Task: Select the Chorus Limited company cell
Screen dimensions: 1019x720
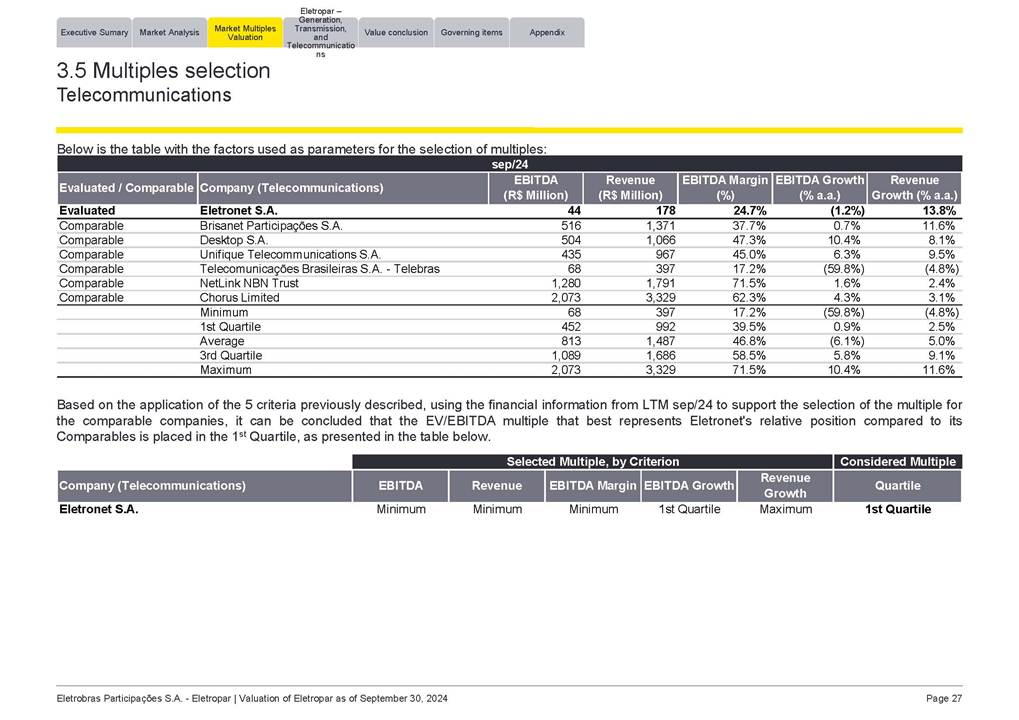Action: [x=239, y=298]
